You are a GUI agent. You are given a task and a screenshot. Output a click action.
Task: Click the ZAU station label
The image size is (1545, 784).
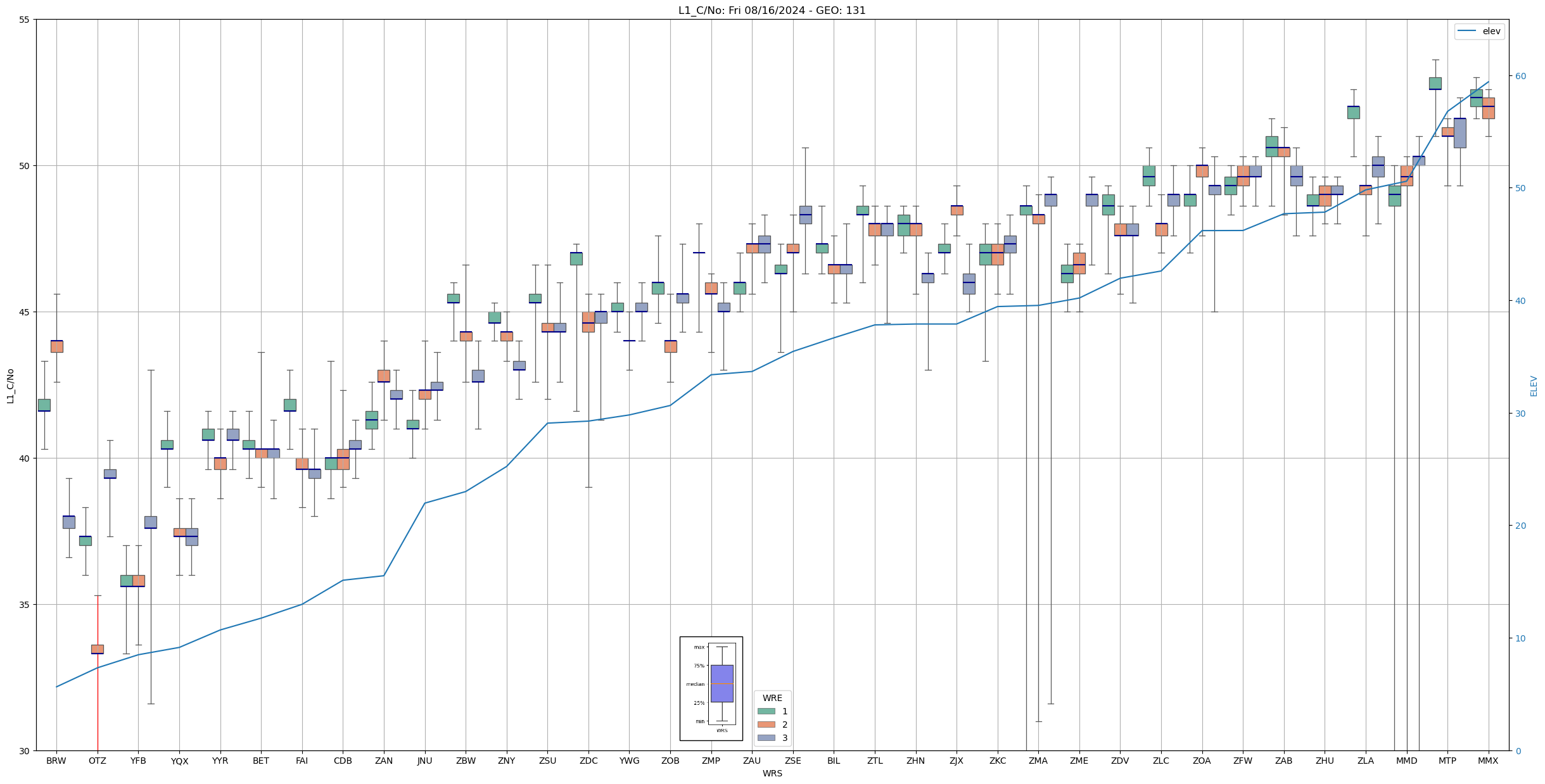point(752,761)
